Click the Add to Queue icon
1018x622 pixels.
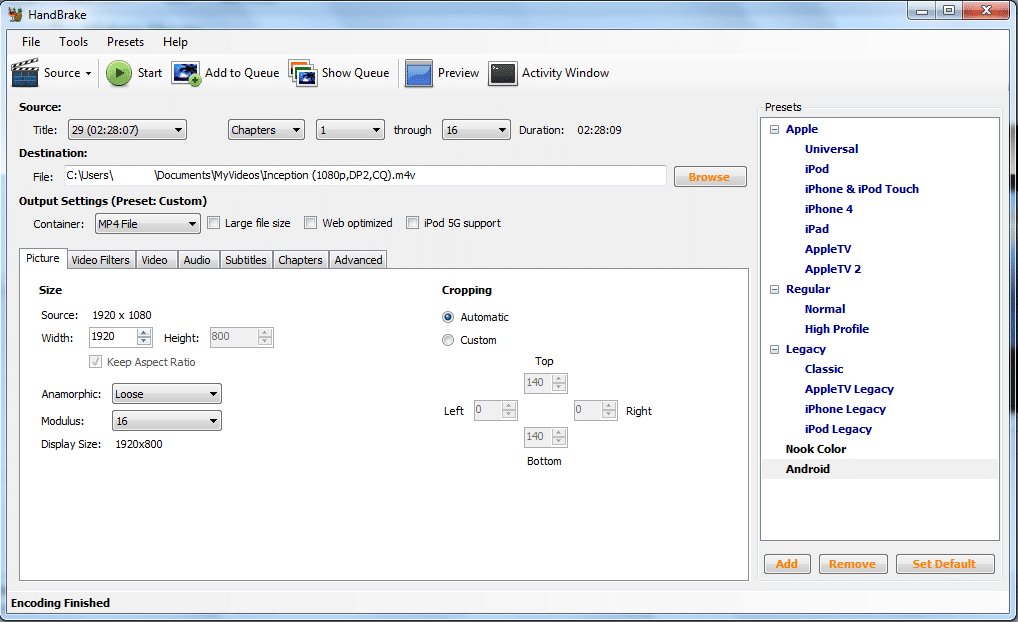tap(186, 73)
